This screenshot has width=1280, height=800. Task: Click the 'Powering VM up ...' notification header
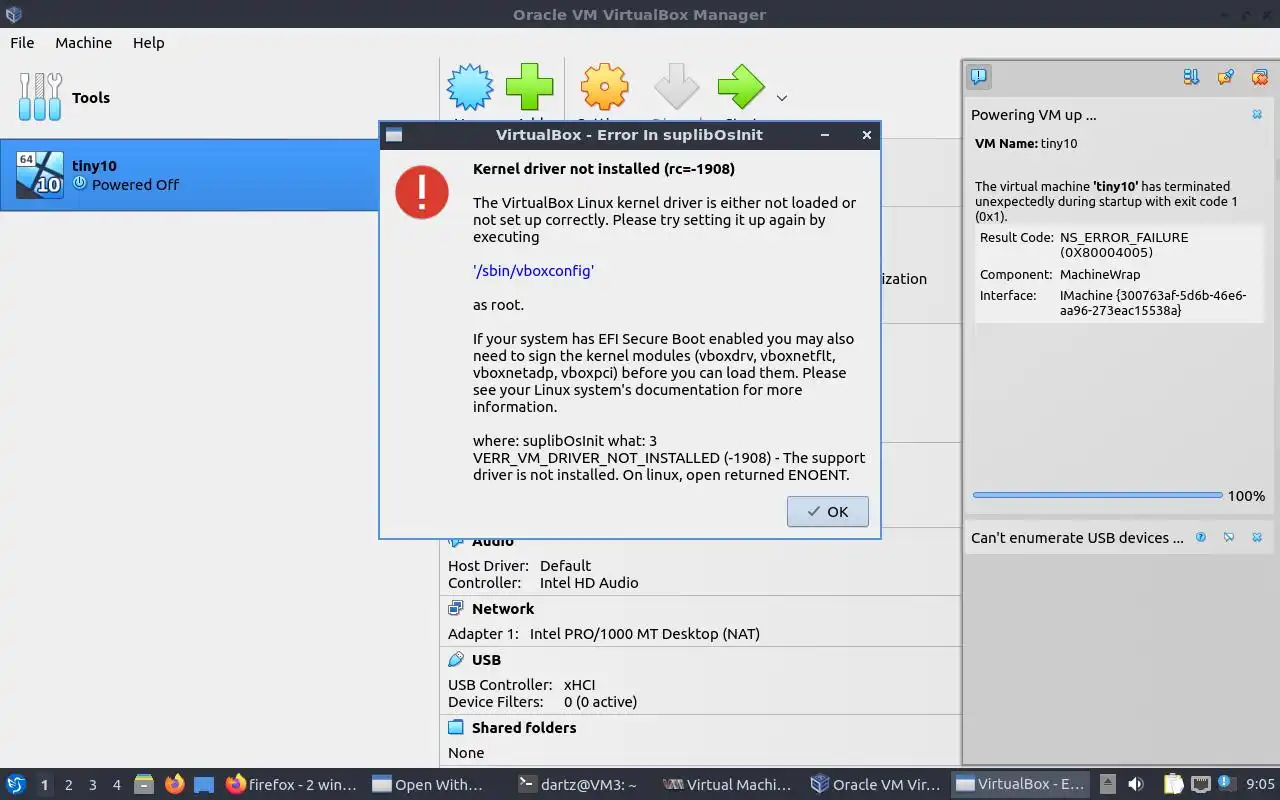1034,115
